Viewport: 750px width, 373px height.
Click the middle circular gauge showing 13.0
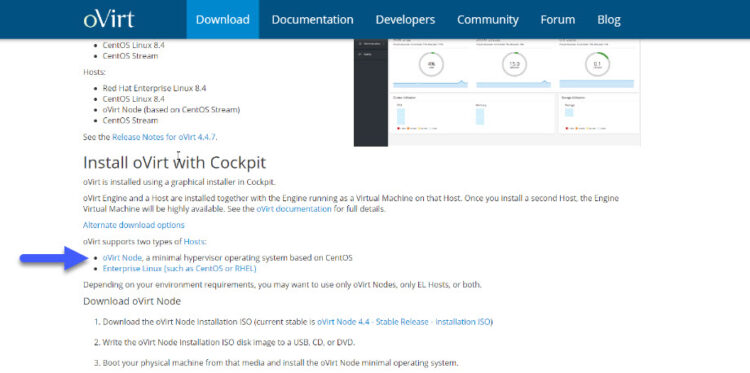coord(514,64)
